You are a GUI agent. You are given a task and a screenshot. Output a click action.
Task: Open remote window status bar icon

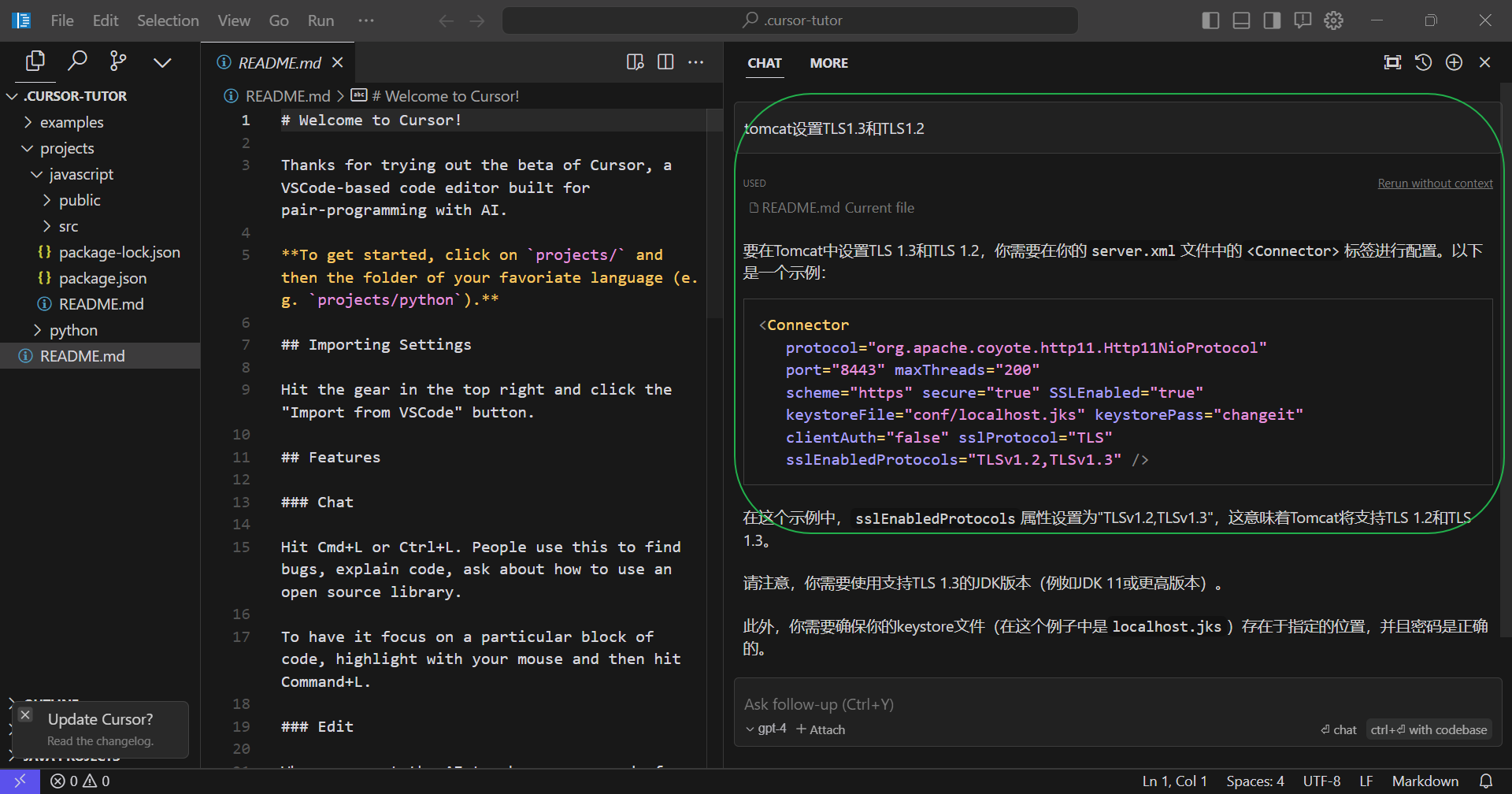click(x=20, y=781)
